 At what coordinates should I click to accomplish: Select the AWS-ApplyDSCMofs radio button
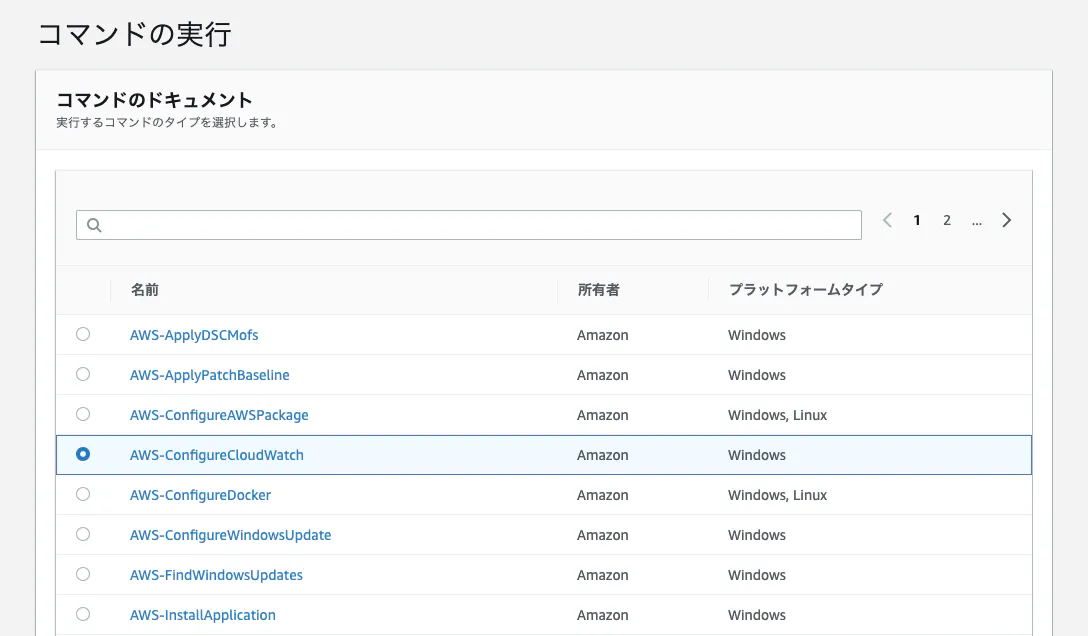pos(83,334)
